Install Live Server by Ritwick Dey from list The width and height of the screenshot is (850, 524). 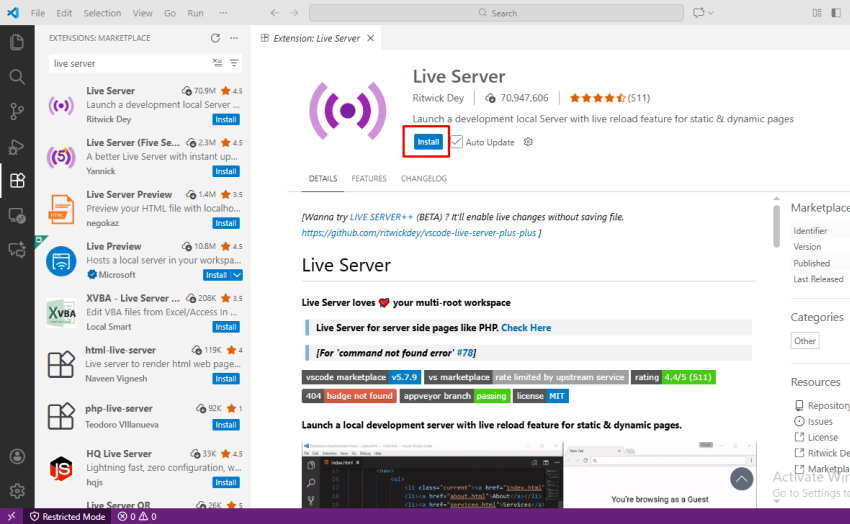click(x=226, y=120)
